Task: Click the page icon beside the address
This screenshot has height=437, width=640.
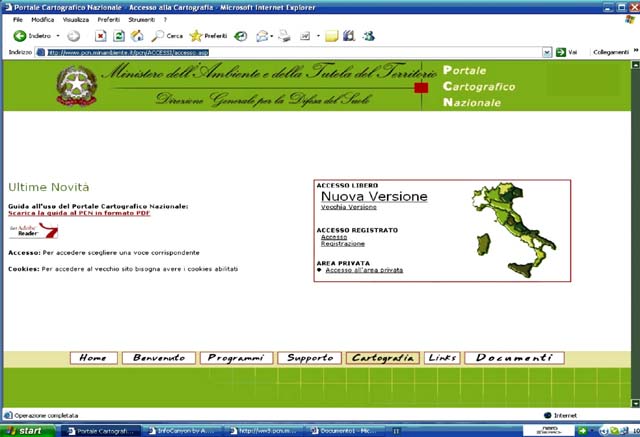Action: tap(40, 52)
